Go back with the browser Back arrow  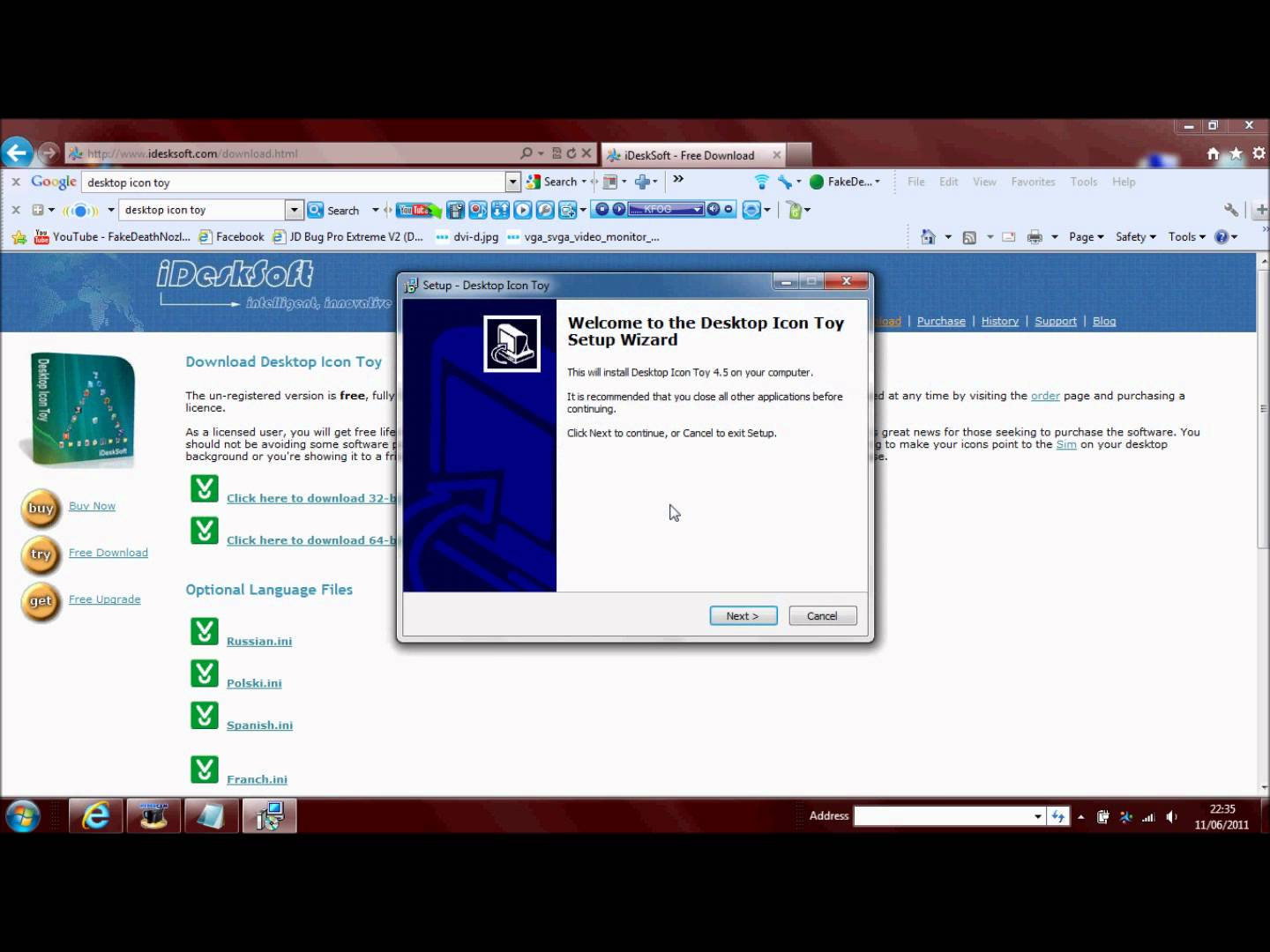coord(17,152)
